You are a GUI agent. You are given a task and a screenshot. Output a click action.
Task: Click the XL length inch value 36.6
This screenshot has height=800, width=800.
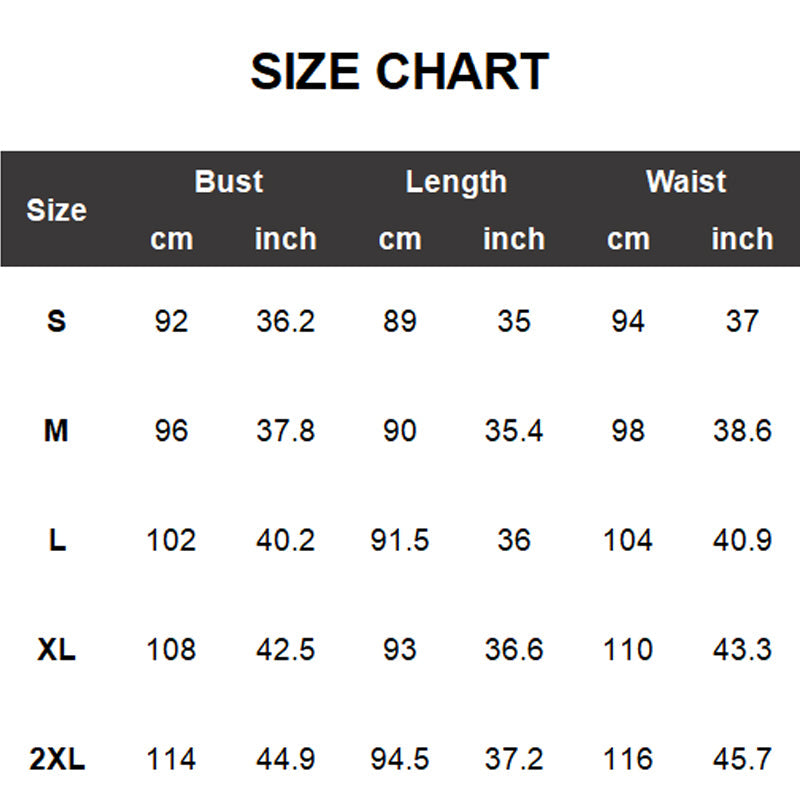[514, 650]
